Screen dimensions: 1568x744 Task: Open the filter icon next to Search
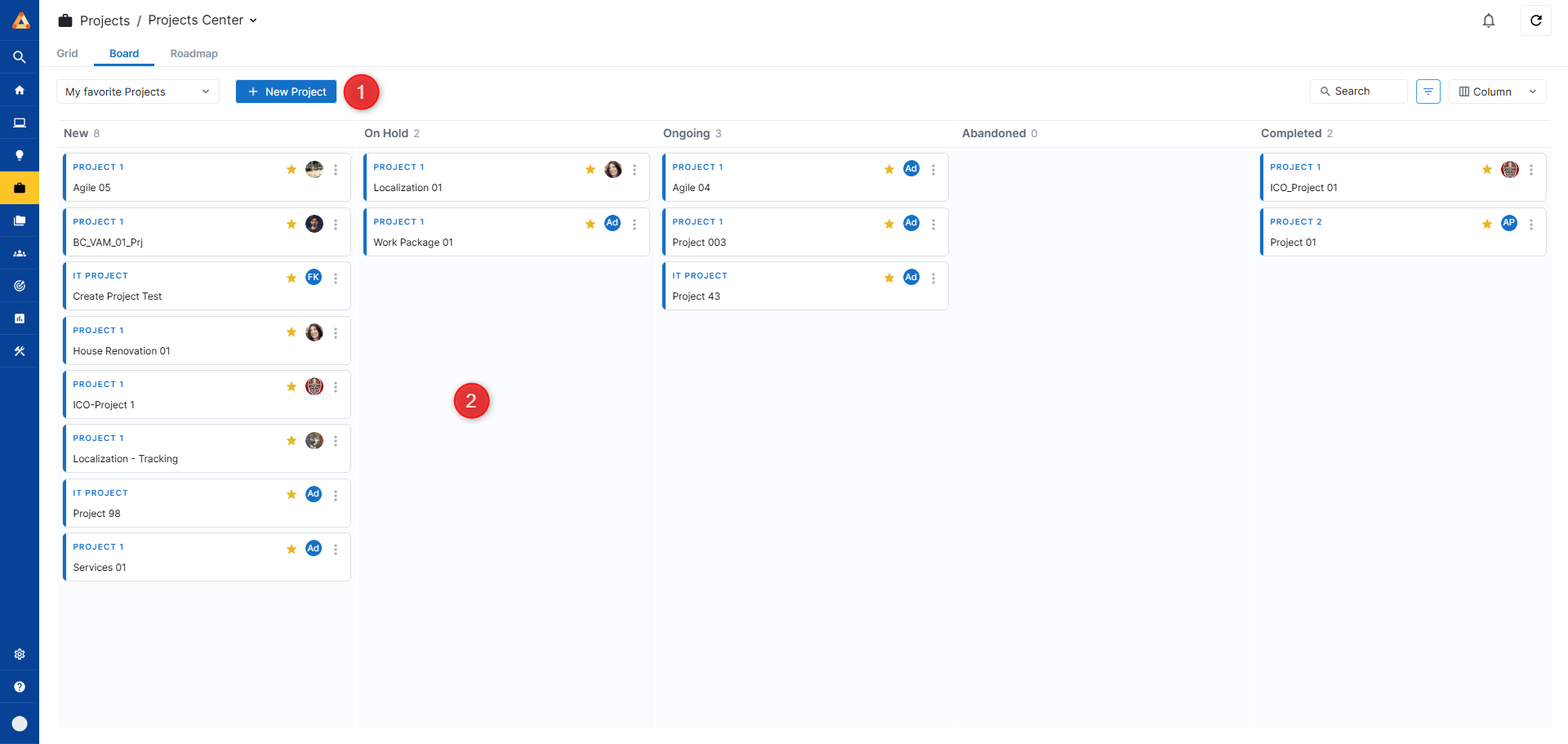click(1428, 91)
